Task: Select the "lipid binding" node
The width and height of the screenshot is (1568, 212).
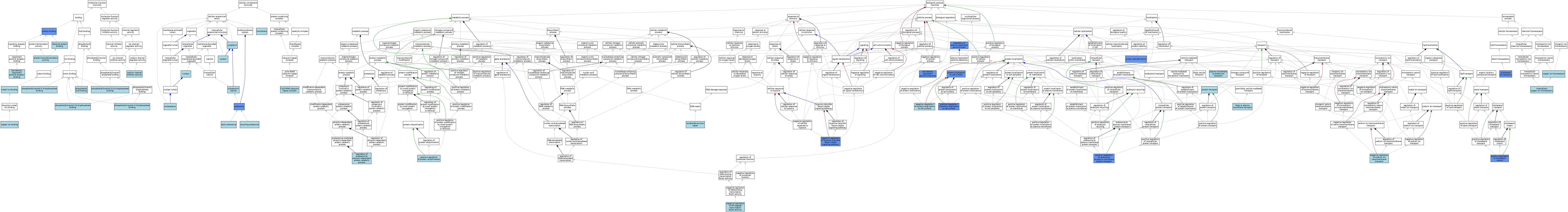Action: click(85, 31)
